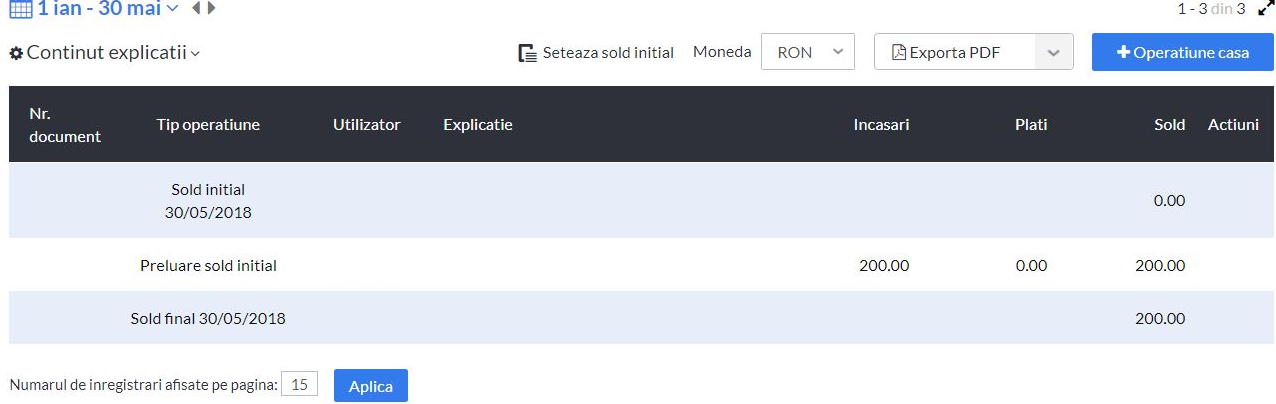
Task: Open the RON currency dropdown
Action: [808, 52]
